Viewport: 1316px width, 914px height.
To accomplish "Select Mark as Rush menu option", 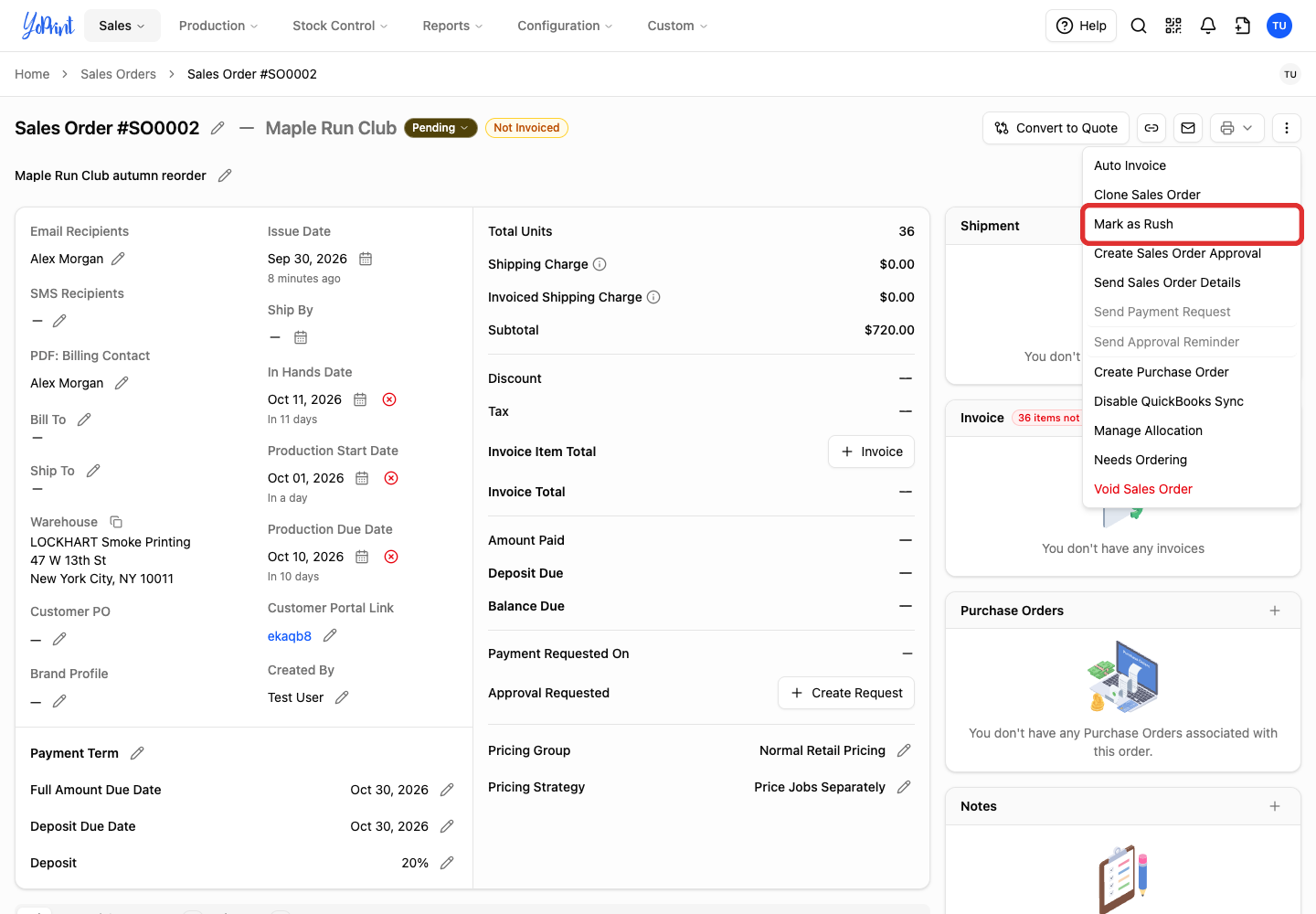I will point(1192,224).
